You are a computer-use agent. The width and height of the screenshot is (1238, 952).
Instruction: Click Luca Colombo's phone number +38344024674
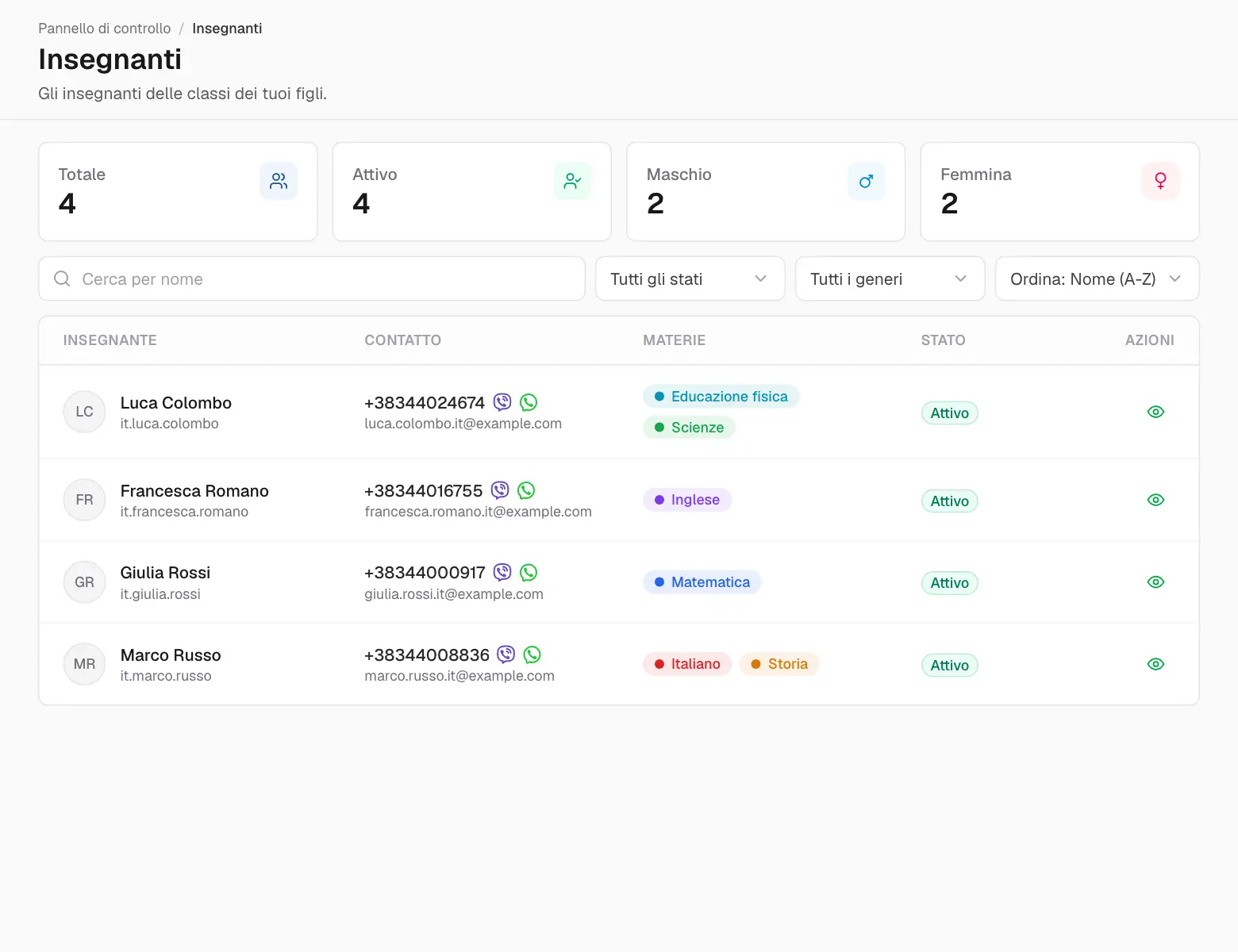tap(425, 403)
